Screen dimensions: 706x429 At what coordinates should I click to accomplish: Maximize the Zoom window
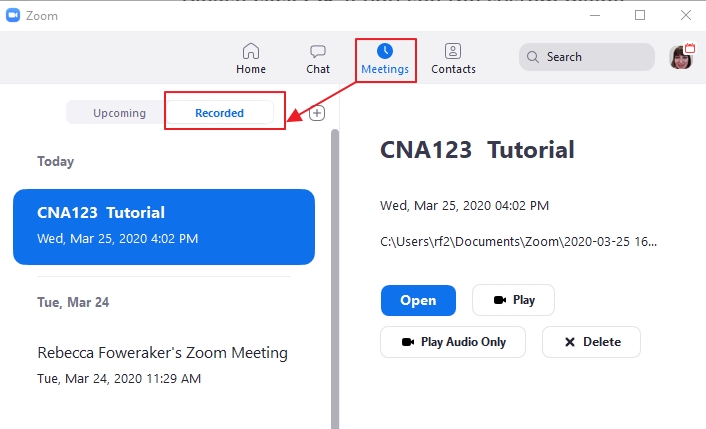click(640, 15)
